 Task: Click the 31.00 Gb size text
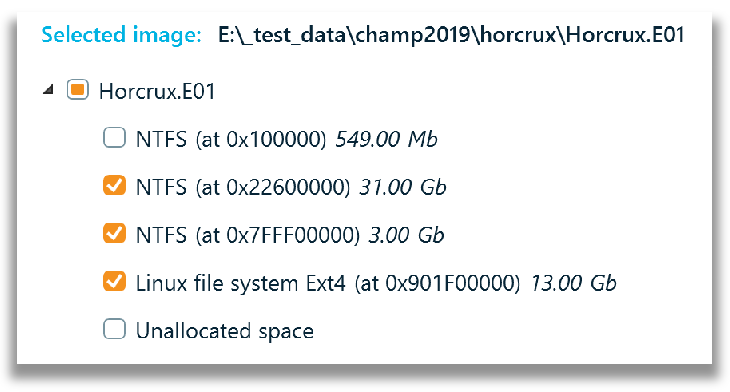tap(402, 187)
